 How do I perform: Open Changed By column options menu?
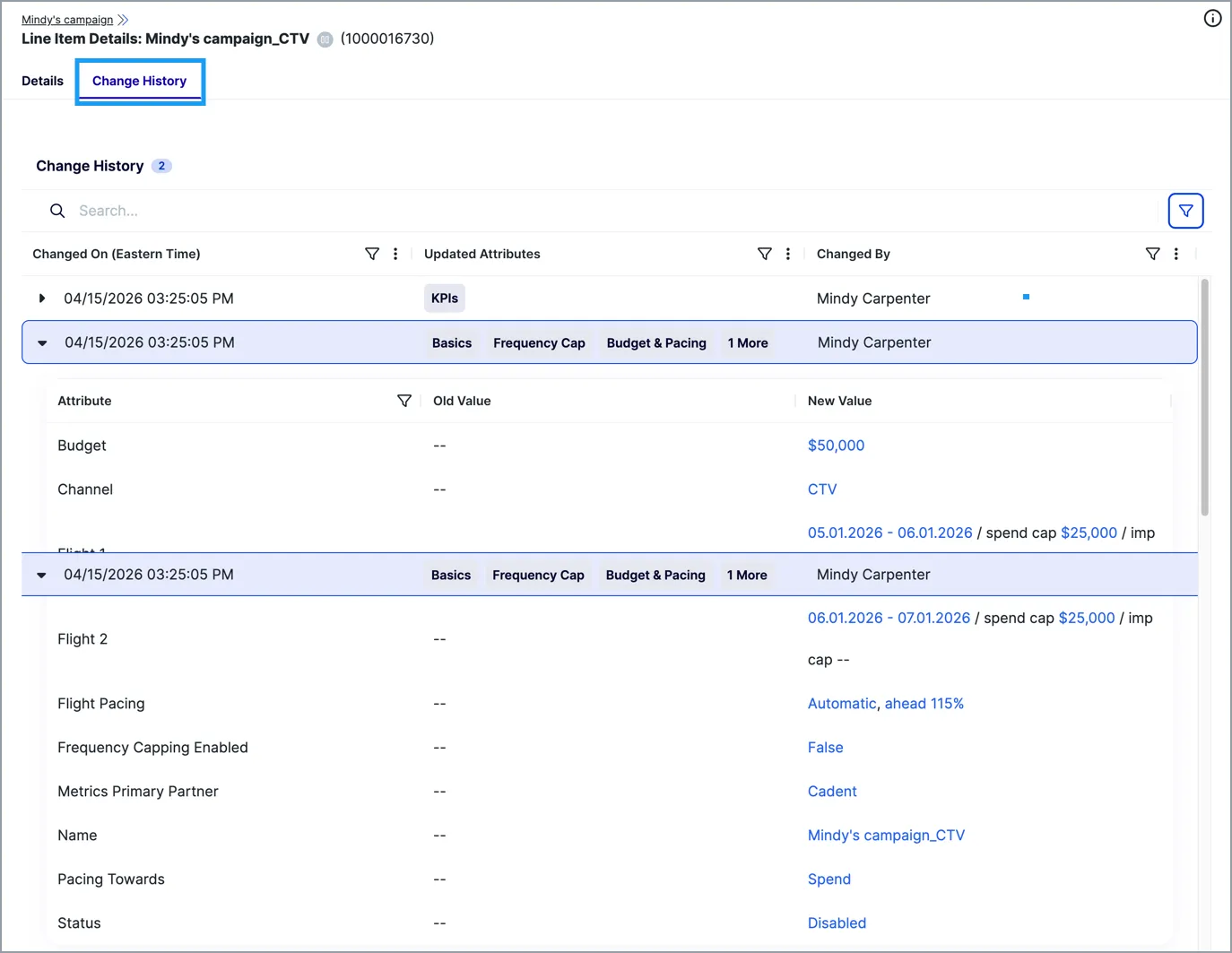click(x=1176, y=254)
